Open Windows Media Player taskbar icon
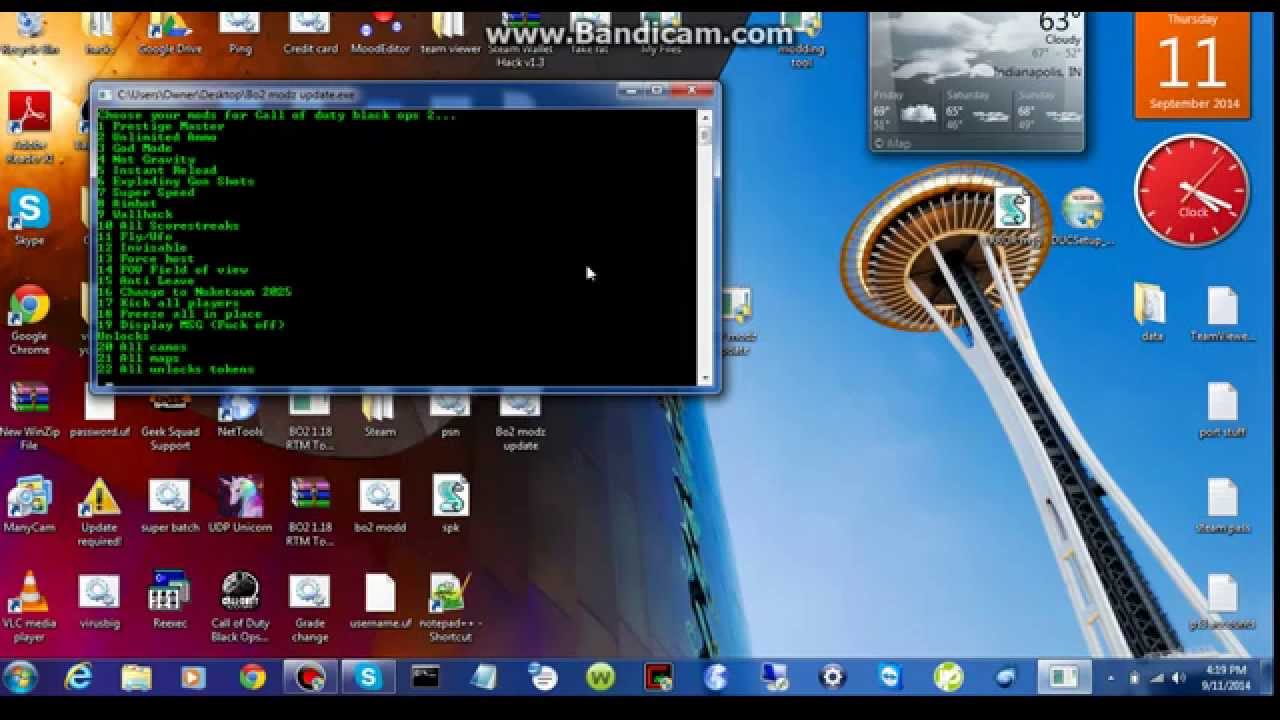The width and height of the screenshot is (1280, 720). [x=193, y=677]
